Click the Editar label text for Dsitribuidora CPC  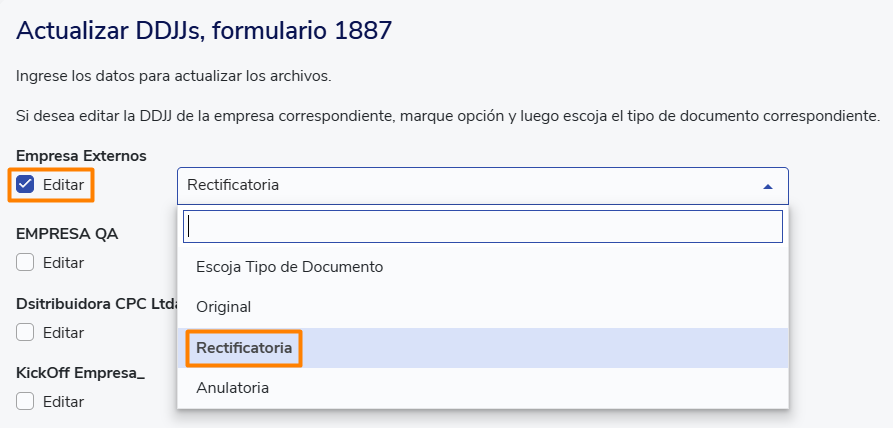point(63,332)
